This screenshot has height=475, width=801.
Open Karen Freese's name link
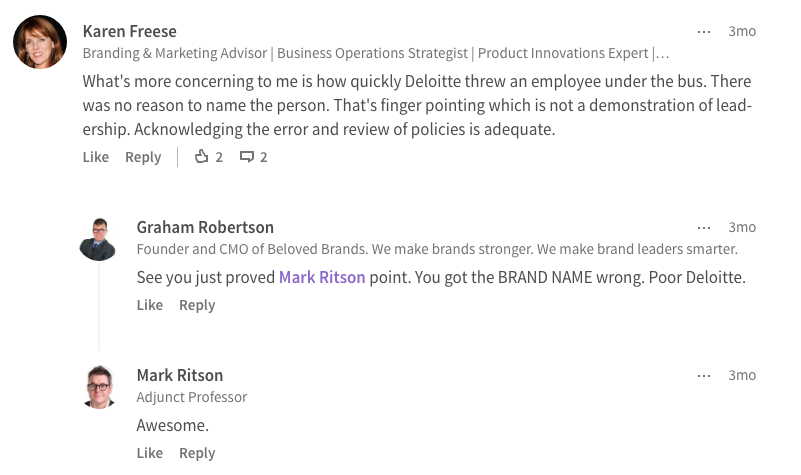pyautogui.click(x=130, y=31)
